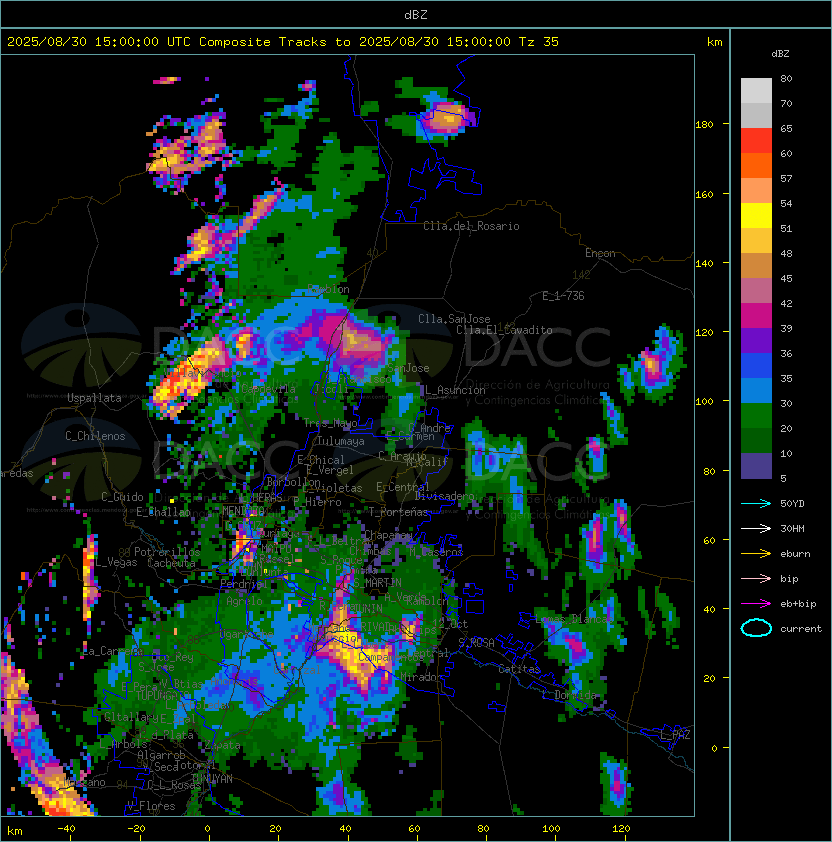Click the 'eb+bip' legend label
The width and height of the screenshot is (832, 842).
(798, 604)
